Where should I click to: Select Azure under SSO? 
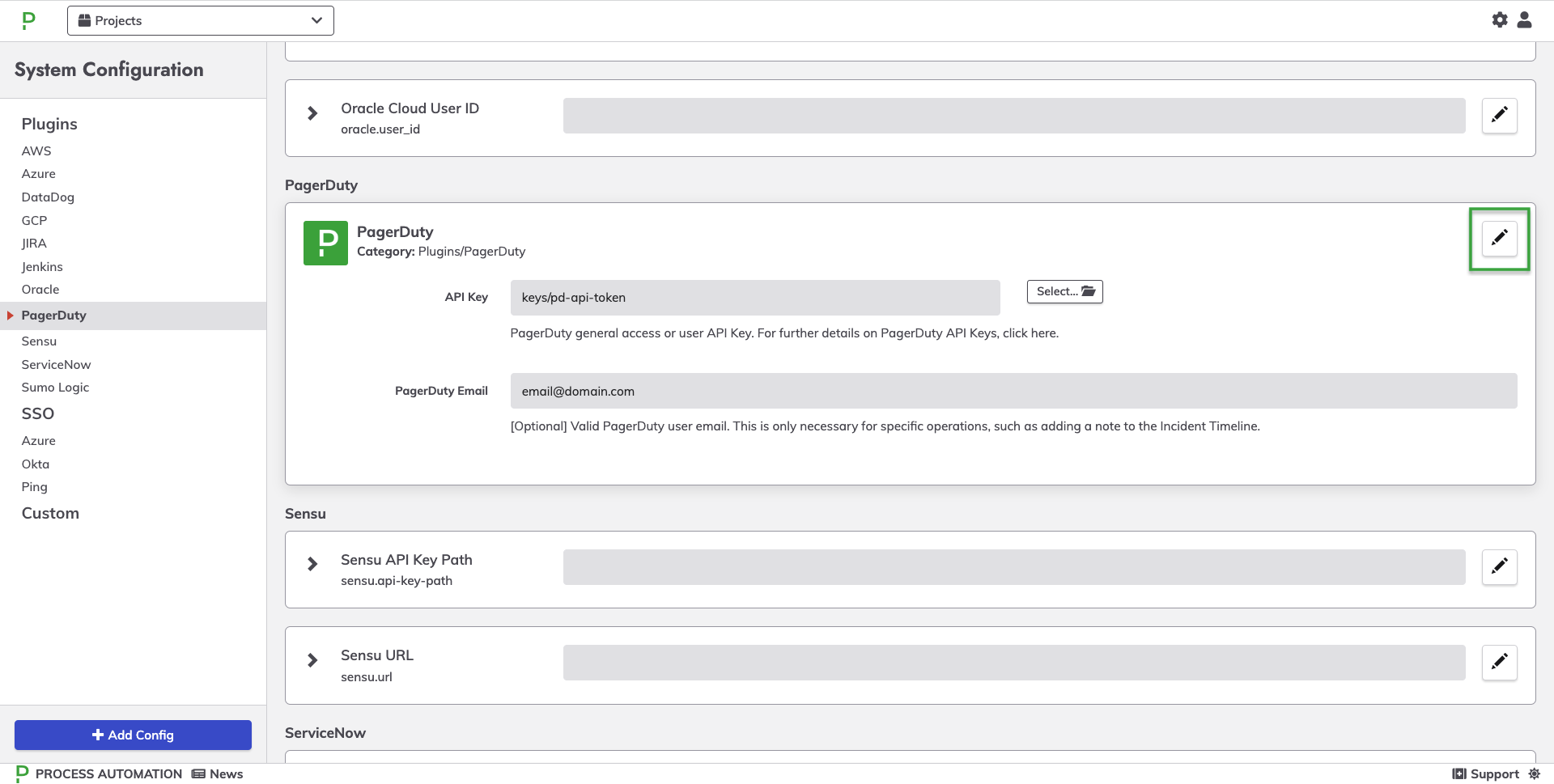tap(39, 441)
